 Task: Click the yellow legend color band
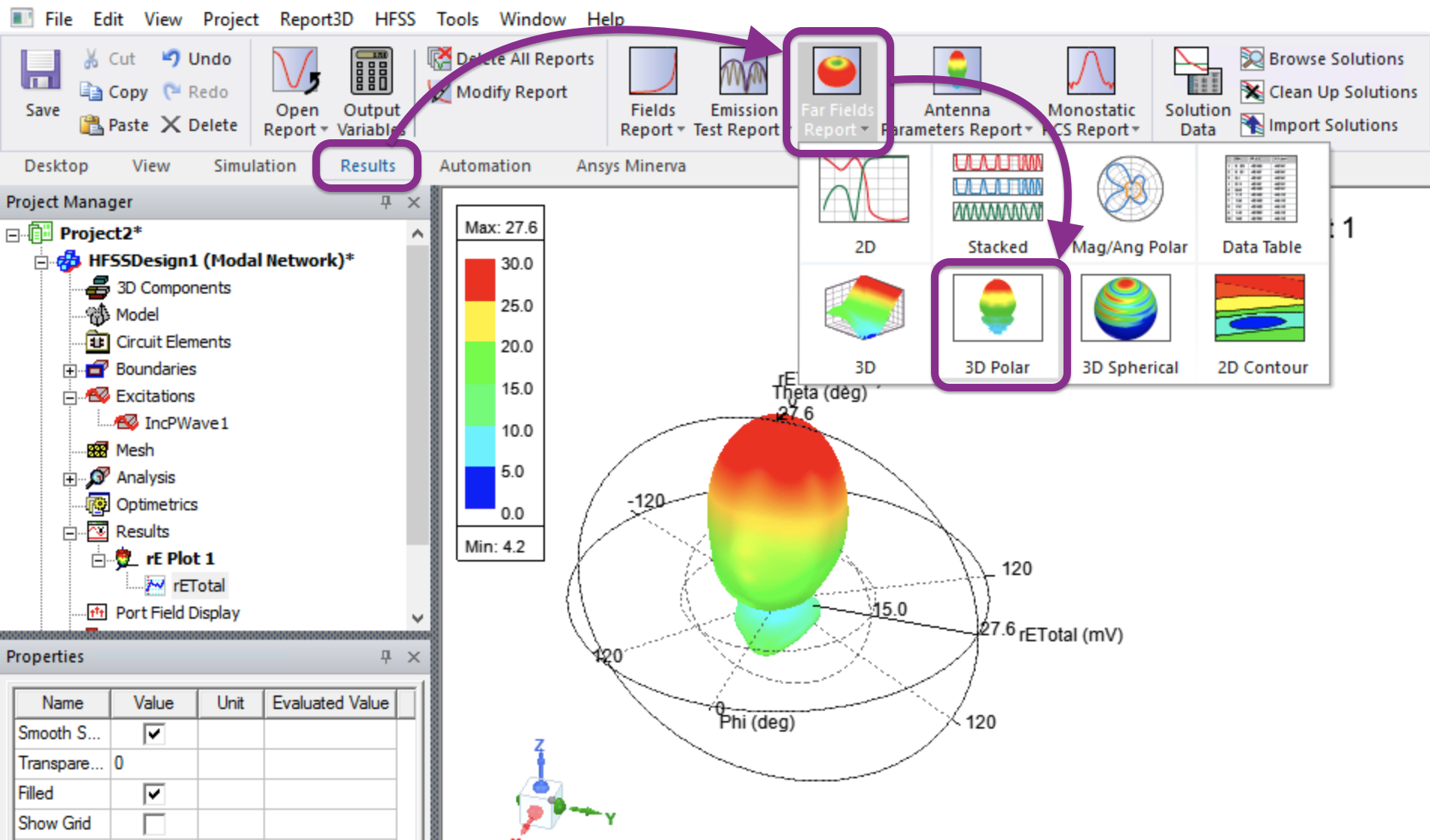[x=479, y=321]
